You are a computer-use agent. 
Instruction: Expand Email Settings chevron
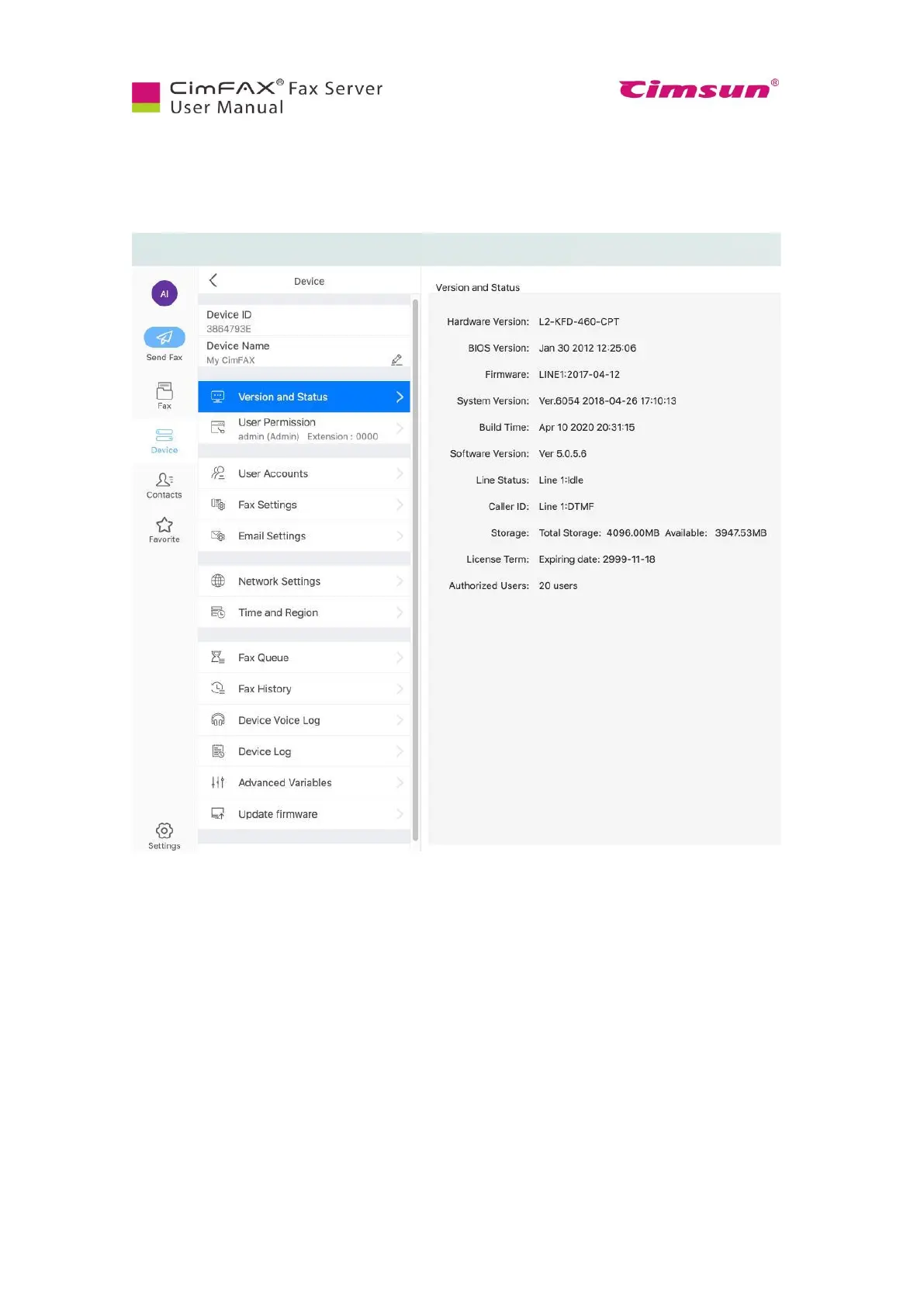400,536
